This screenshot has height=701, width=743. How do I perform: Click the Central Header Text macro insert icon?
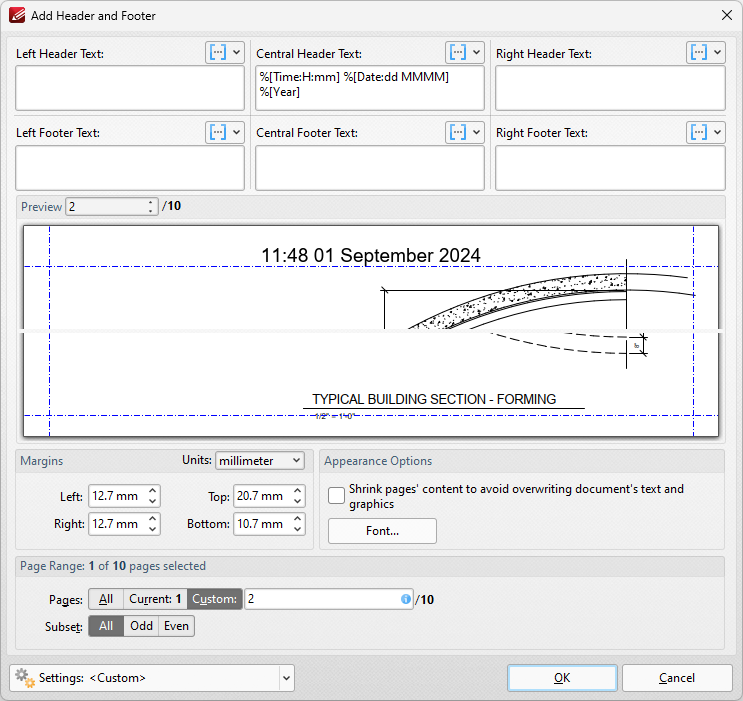click(458, 52)
